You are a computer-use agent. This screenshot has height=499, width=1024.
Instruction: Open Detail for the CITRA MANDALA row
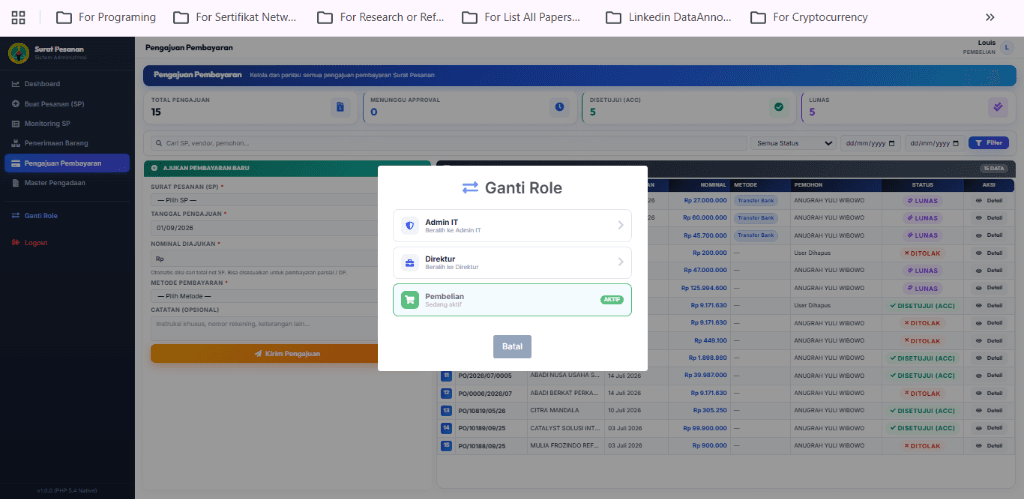pos(989,411)
